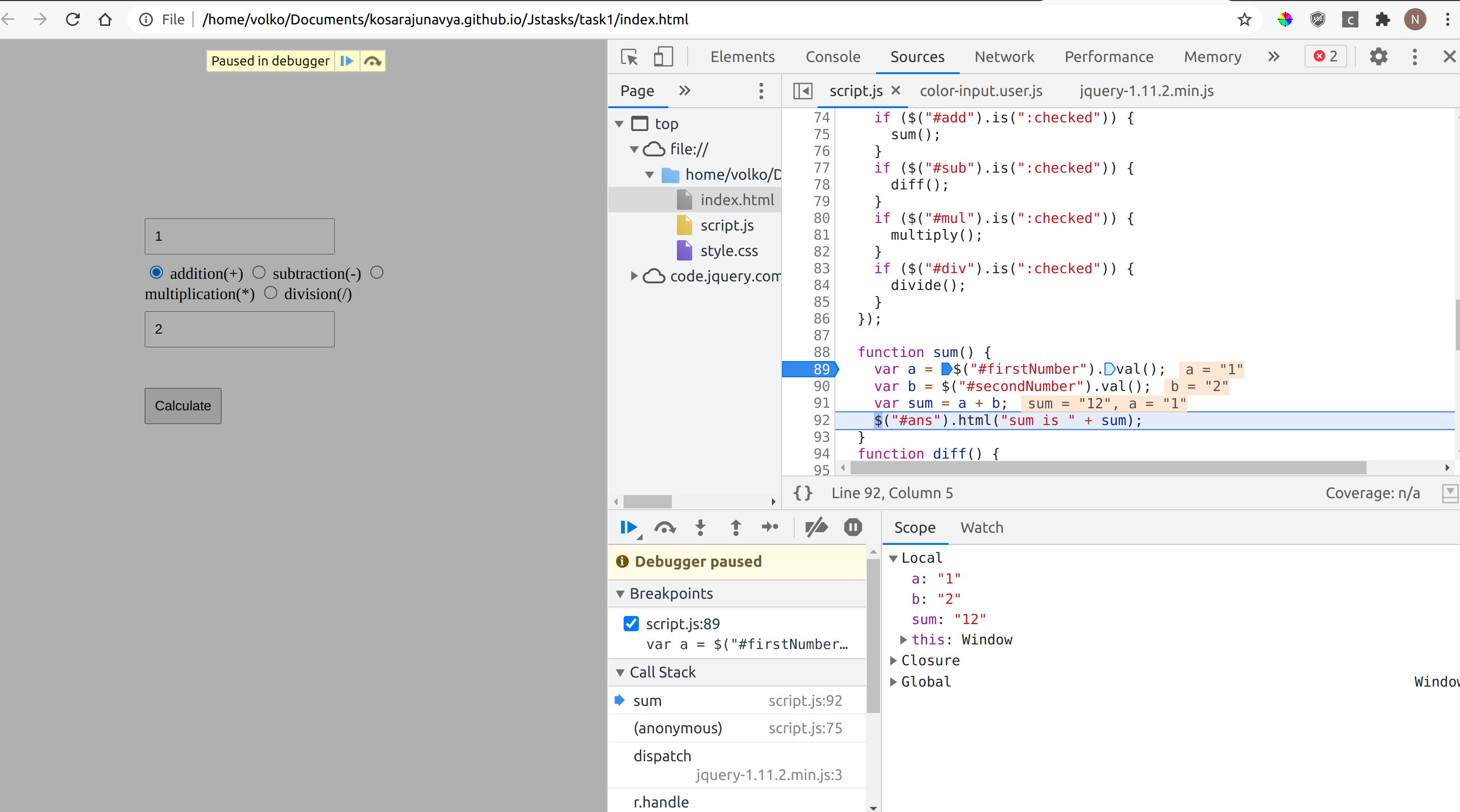Select the division(/) radio button
The image size is (1460, 812).
coord(271,293)
